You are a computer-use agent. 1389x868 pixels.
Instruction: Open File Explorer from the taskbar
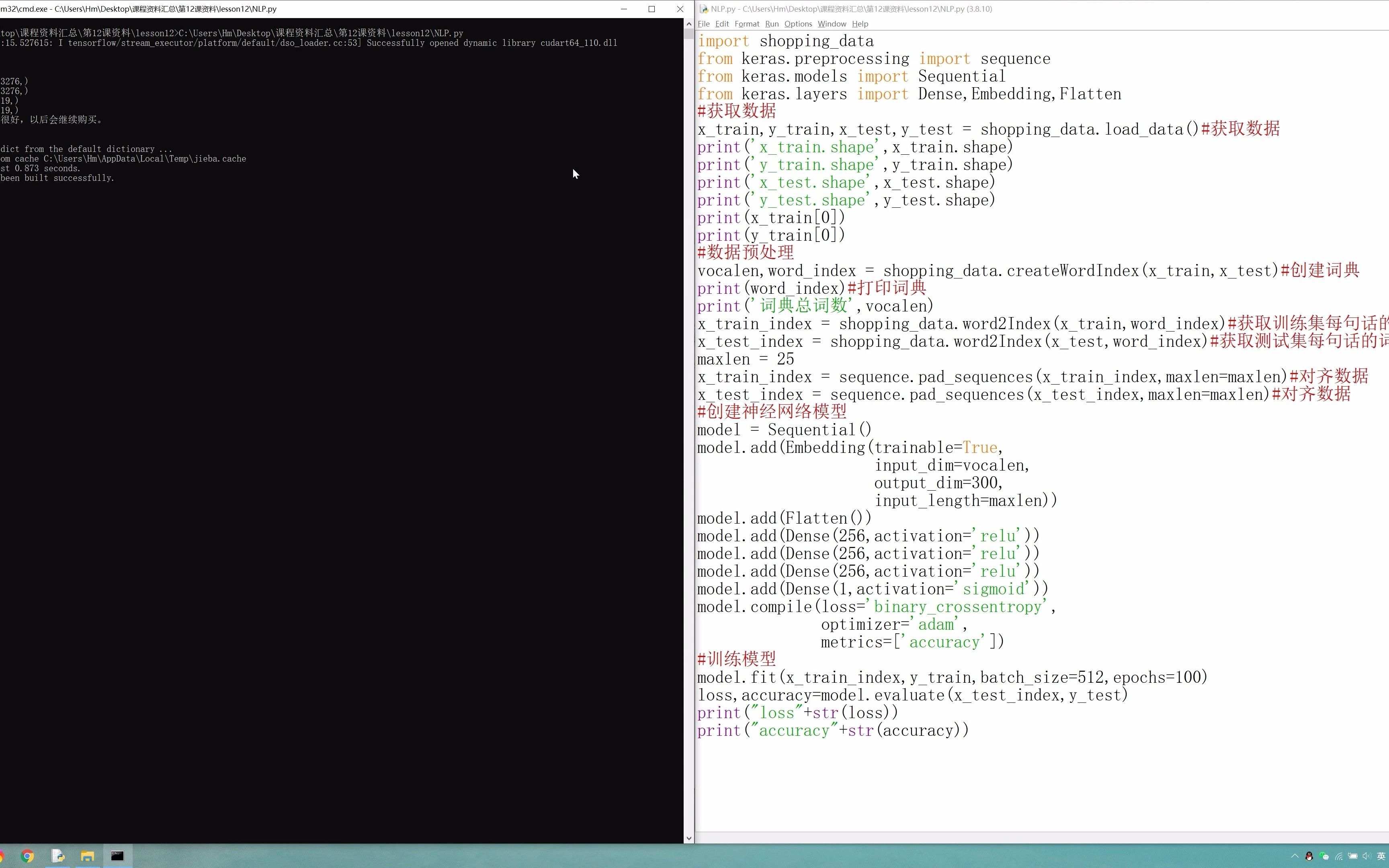pos(87,856)
